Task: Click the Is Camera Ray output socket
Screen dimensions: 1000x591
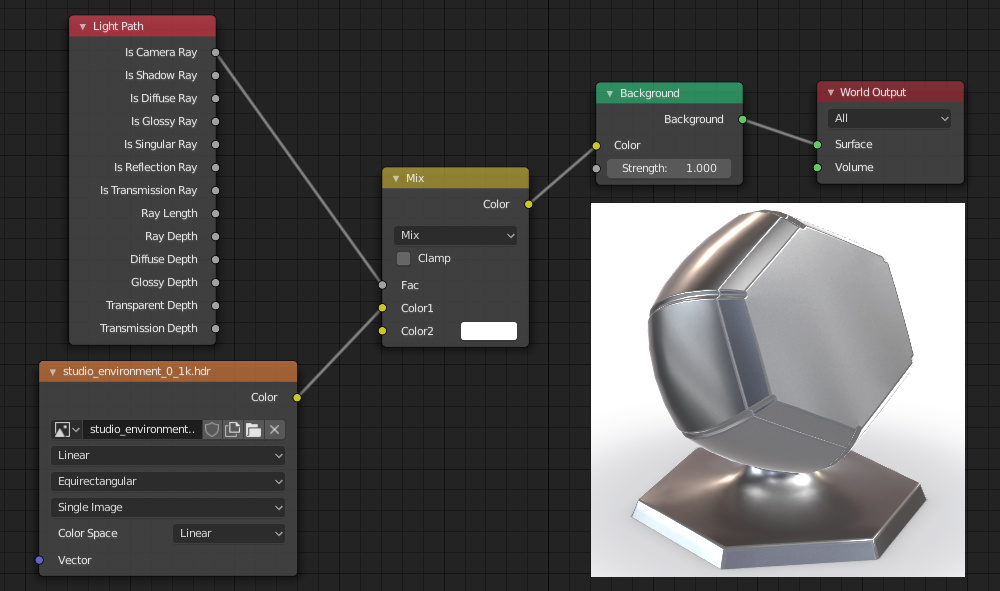Action: click(x=216, y=52)
